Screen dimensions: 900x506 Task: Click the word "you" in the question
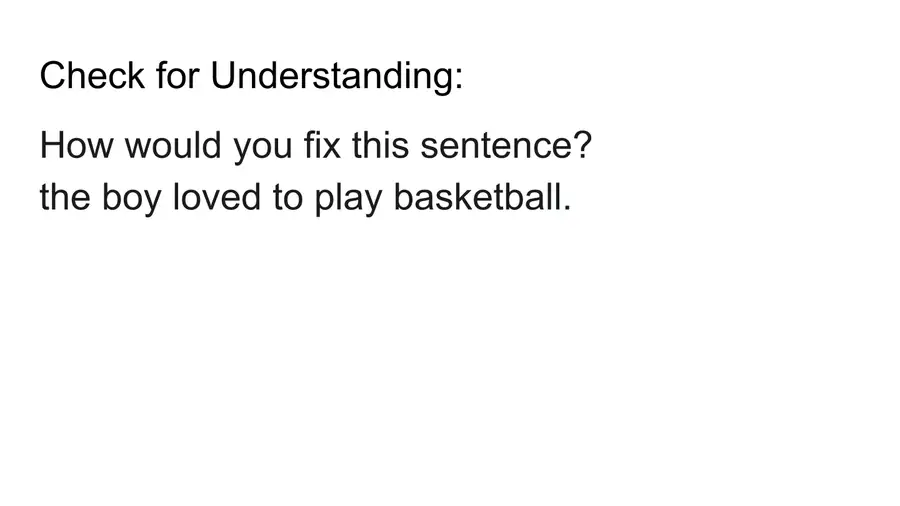(x=263, y=150)
